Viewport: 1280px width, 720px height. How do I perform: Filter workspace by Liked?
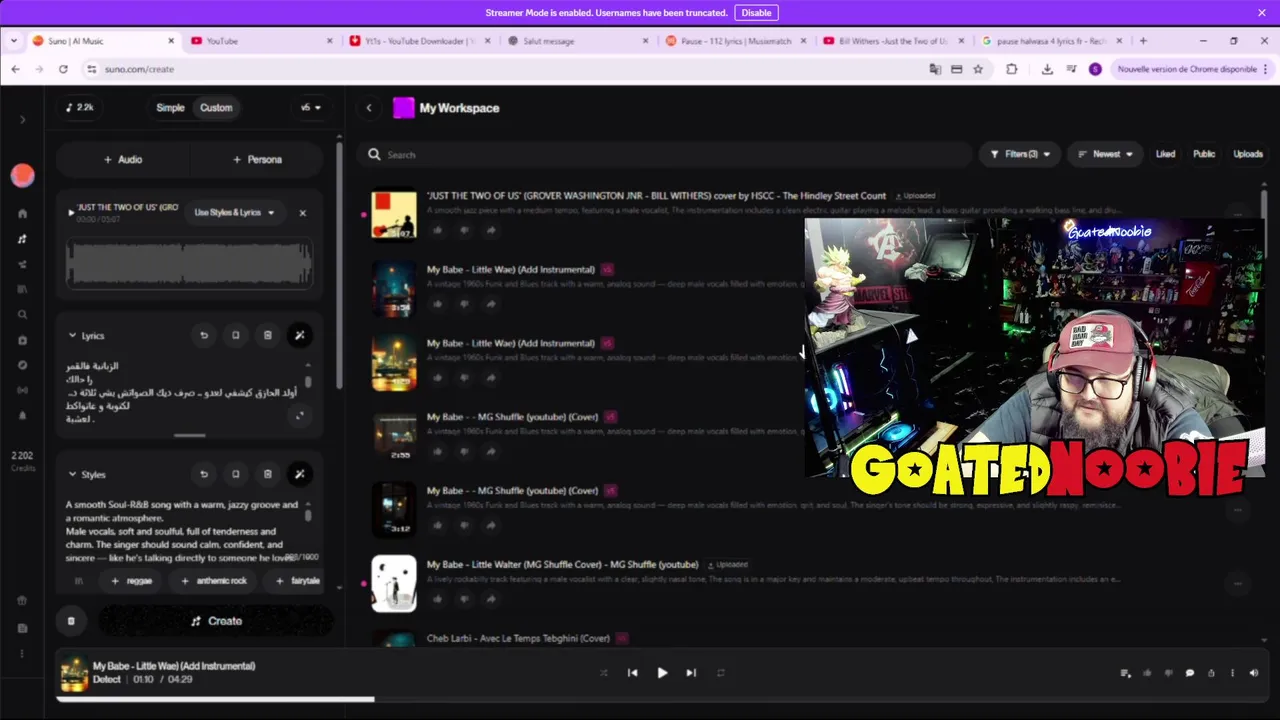1165,154
